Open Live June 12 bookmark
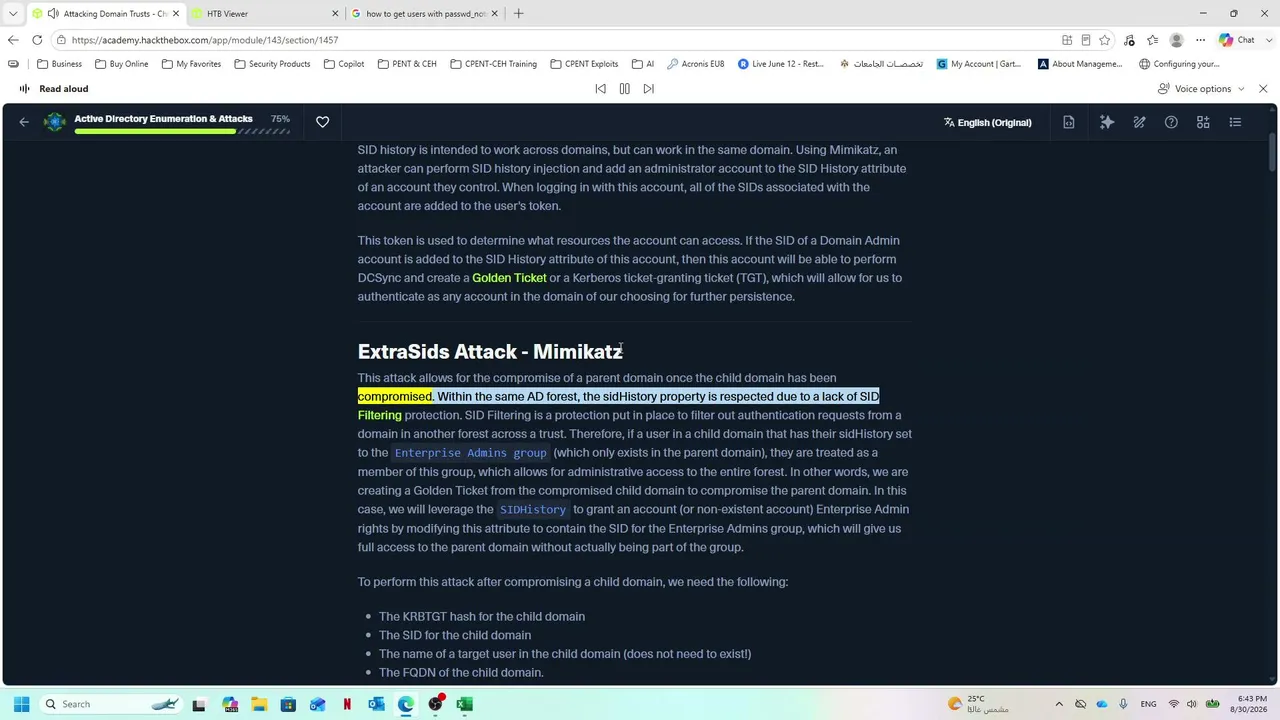Viewport: 1280px width, 720px height. click(781, 64)
